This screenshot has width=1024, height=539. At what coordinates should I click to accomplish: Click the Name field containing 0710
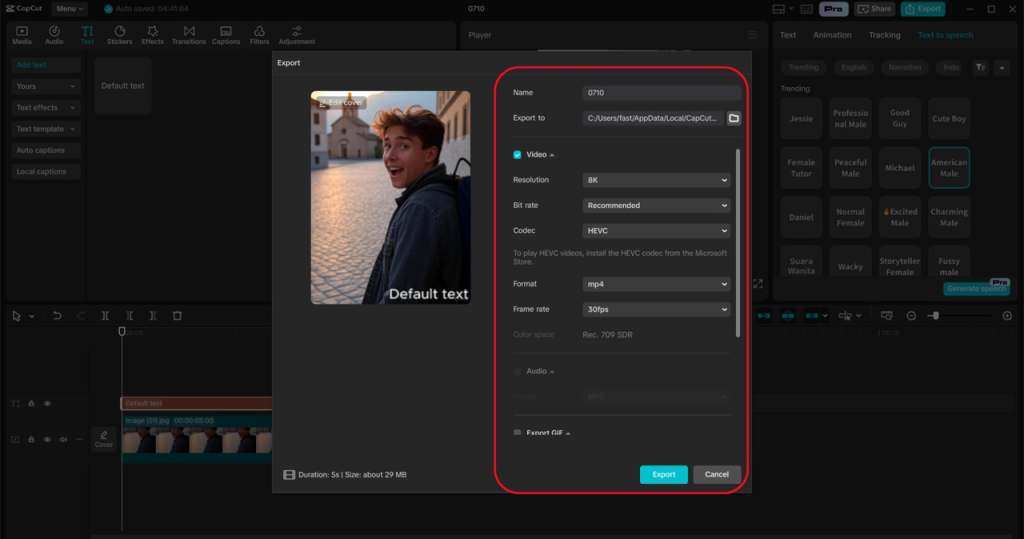click(662, 93)
